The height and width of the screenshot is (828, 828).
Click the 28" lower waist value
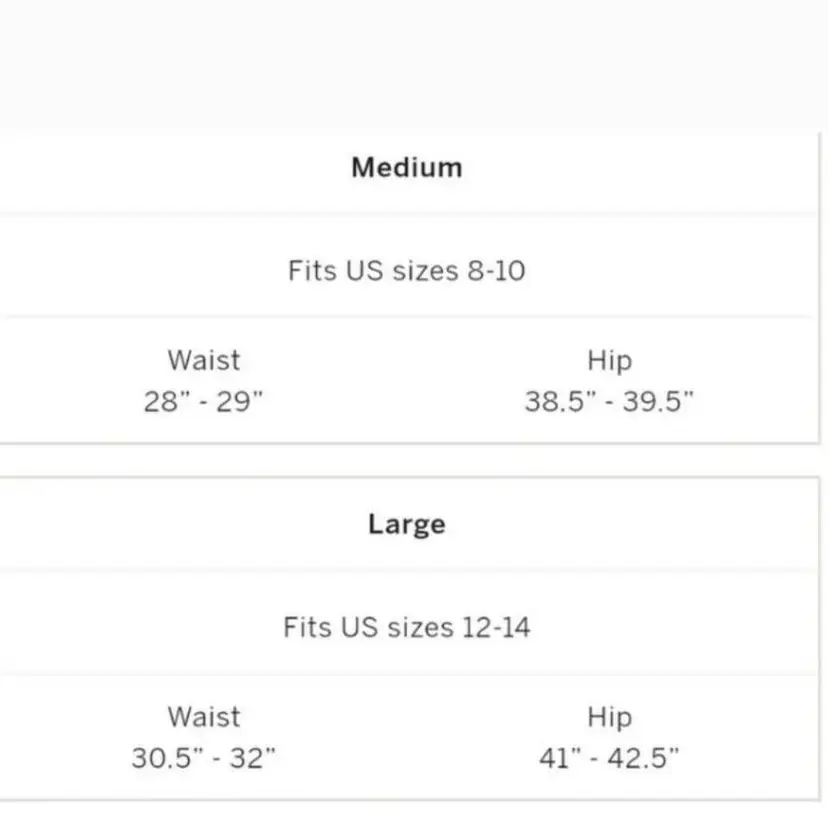[x=164, y=402]
